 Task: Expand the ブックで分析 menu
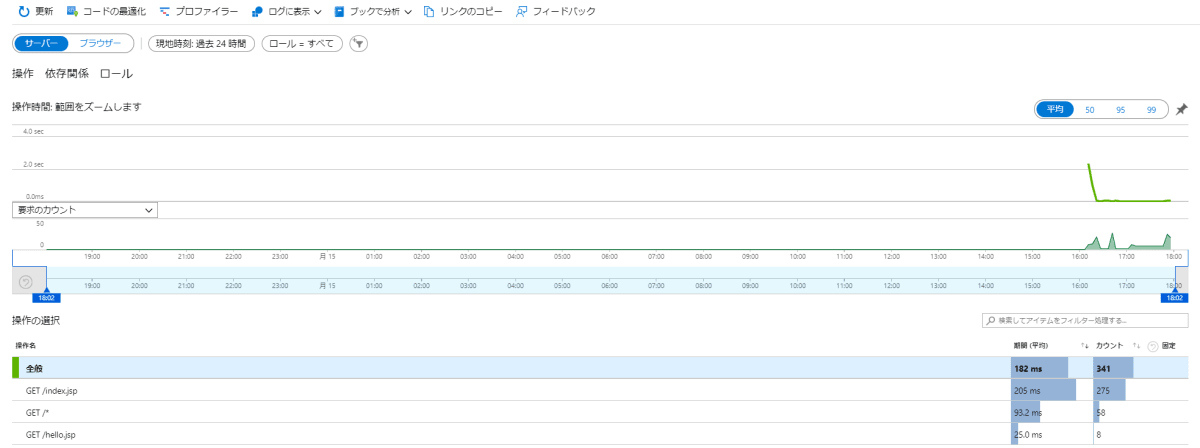pyautogui.click(x=372, y=12)
